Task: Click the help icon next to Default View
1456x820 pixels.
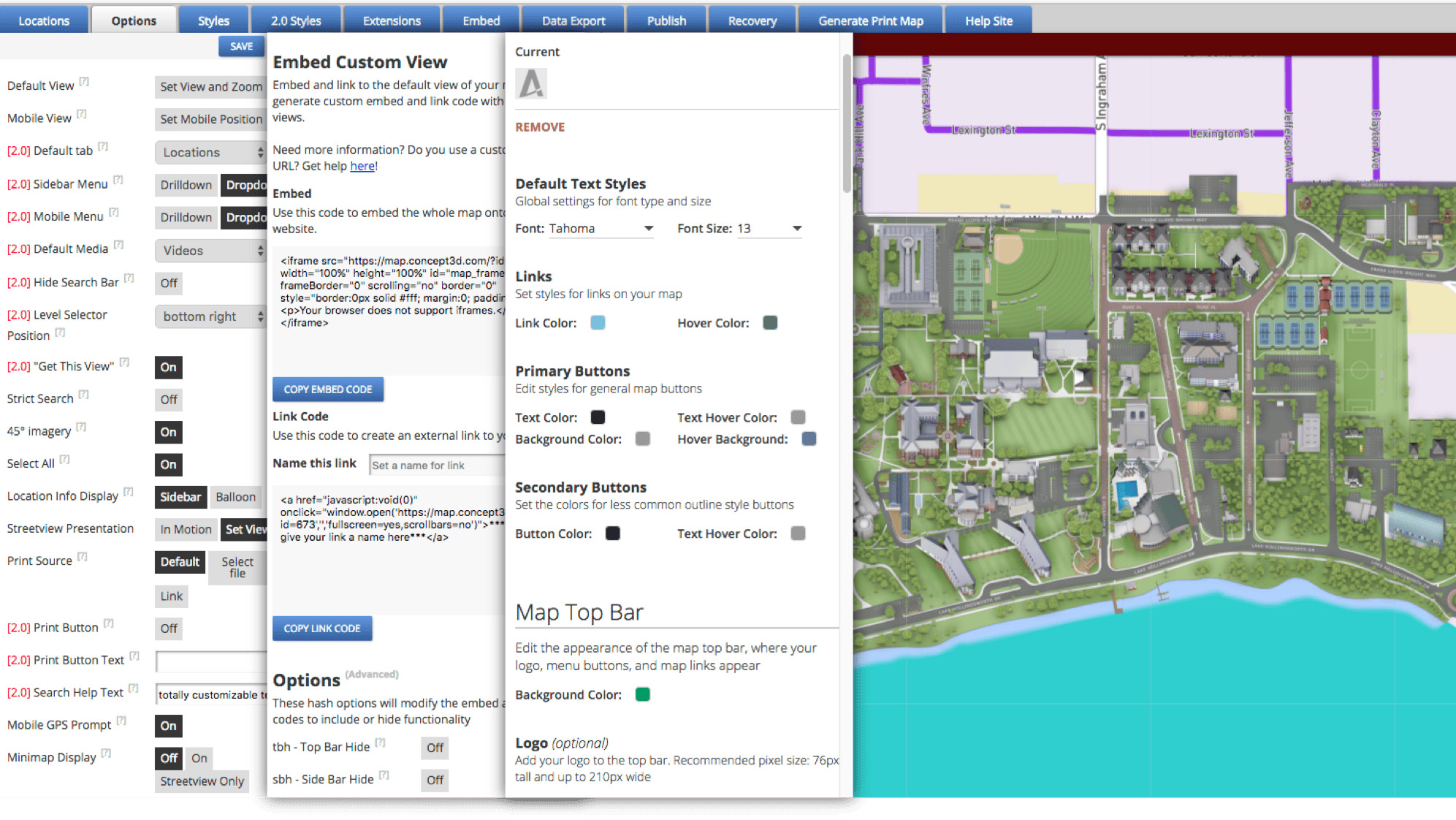Action: pos(85,80)
